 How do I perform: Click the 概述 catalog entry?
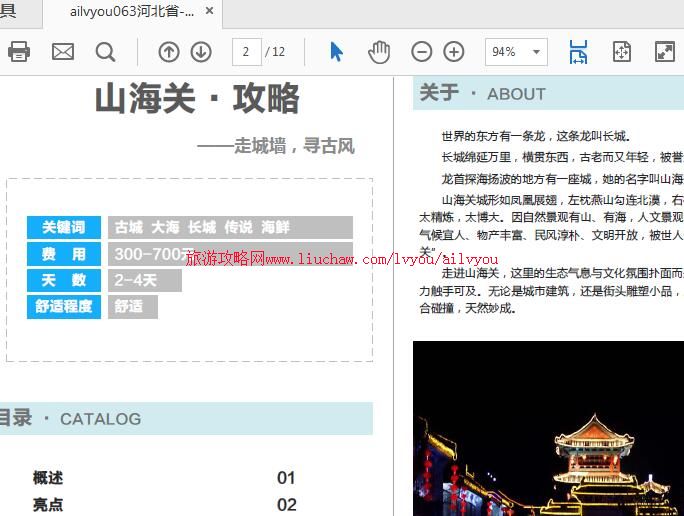tap(48, 478)
